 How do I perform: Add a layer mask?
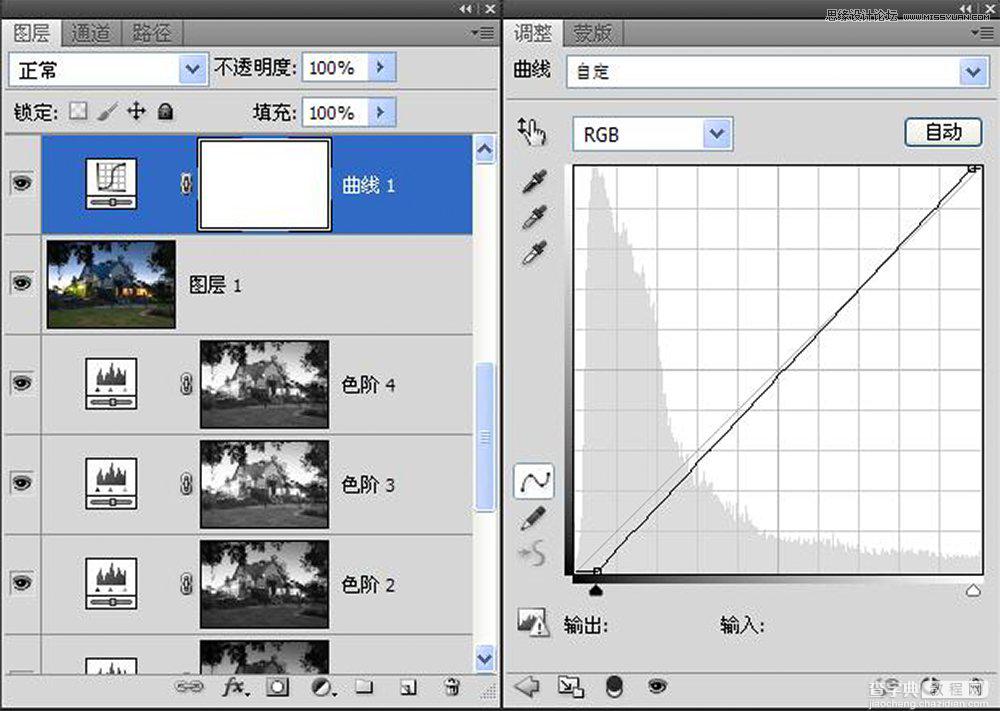coord(277,687)
